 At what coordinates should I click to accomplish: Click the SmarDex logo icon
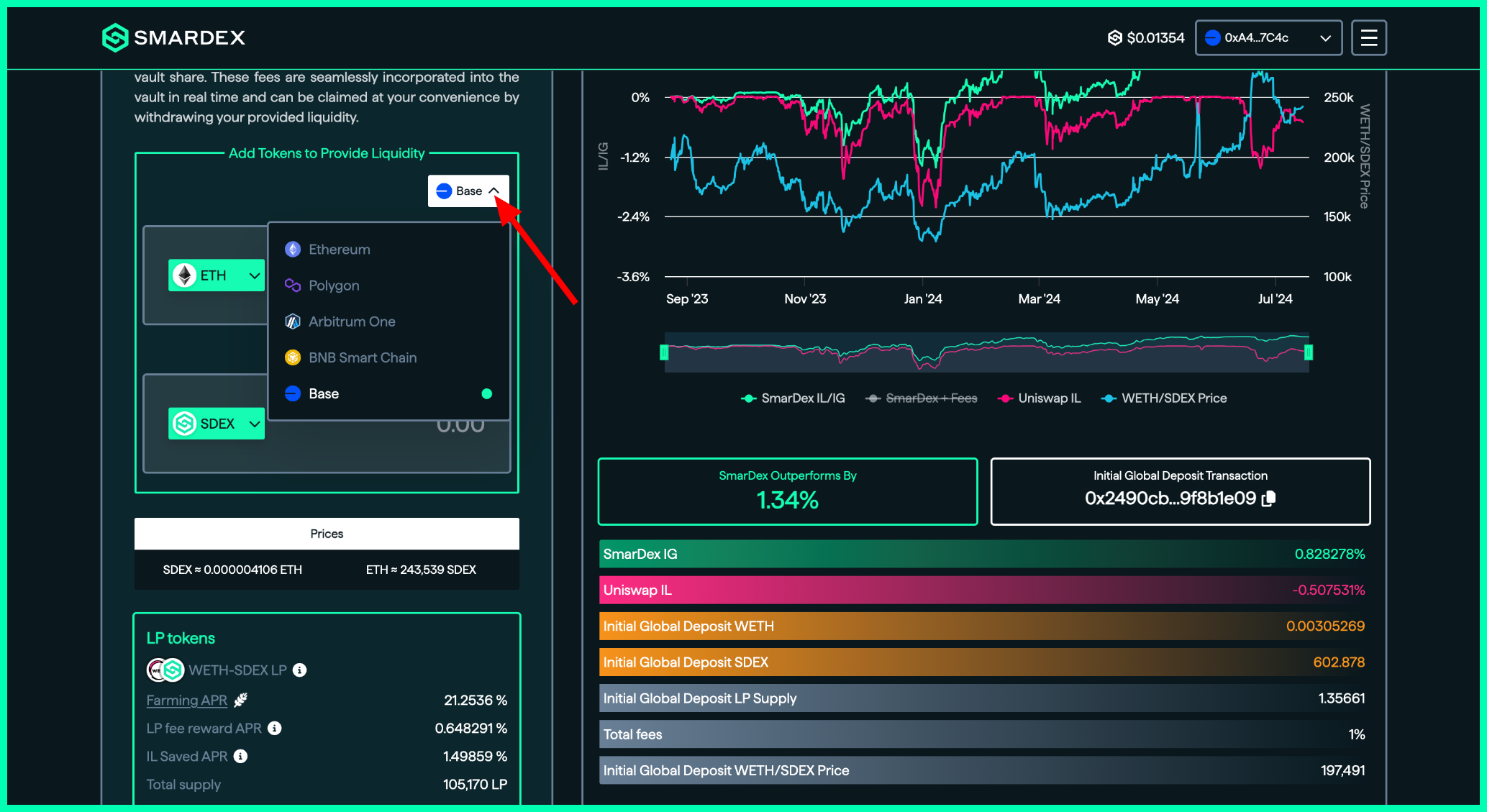[115, 37]
